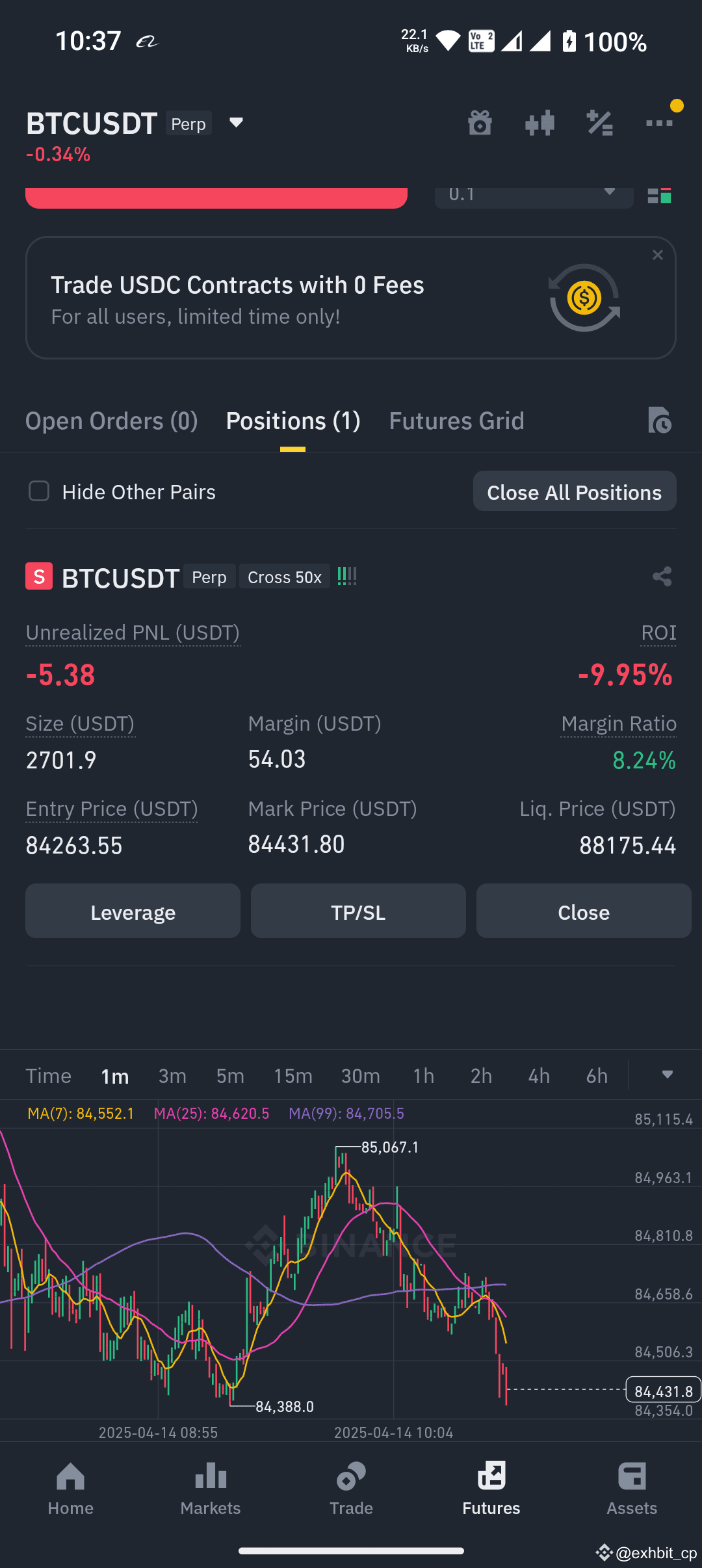Screen dimensions: 702x1568
Task: Open the order history icon
Action: click(659, 421)
